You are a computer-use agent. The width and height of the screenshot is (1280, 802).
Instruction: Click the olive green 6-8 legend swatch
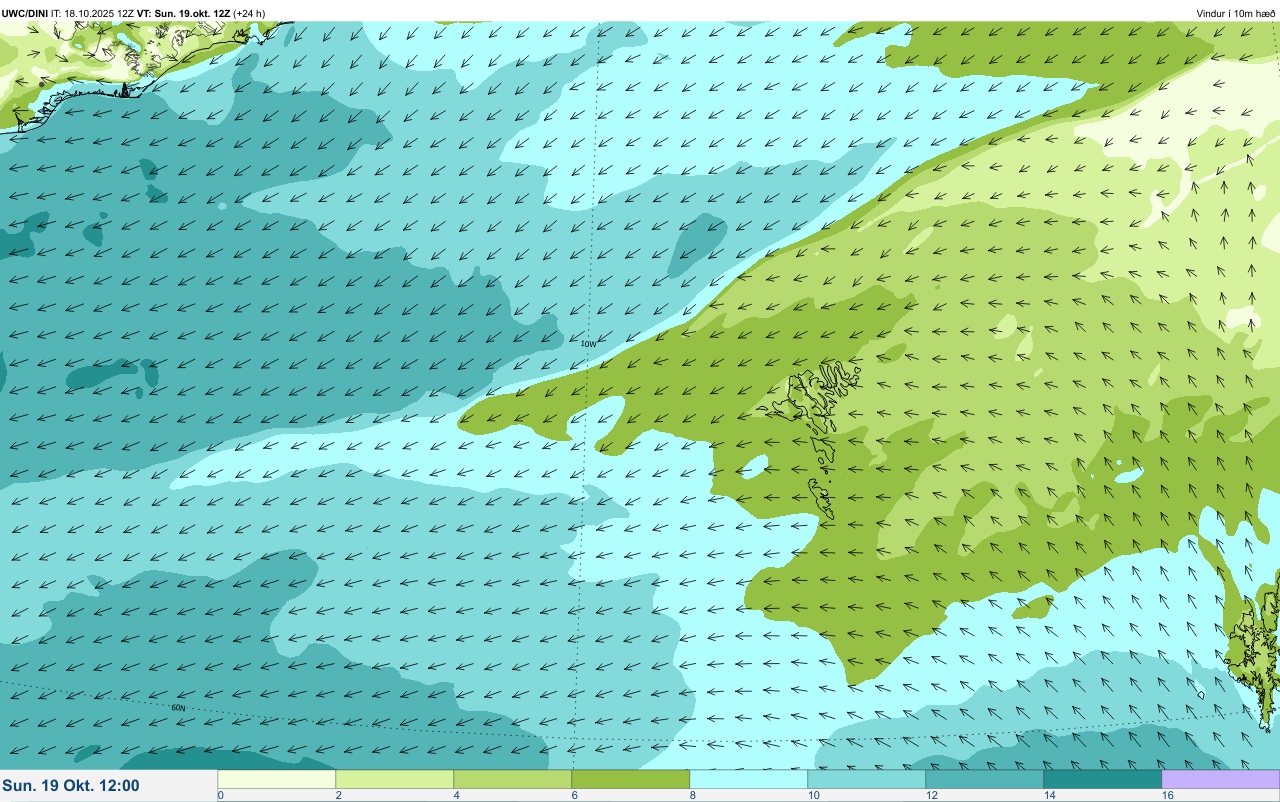click(x=631, y=779)
